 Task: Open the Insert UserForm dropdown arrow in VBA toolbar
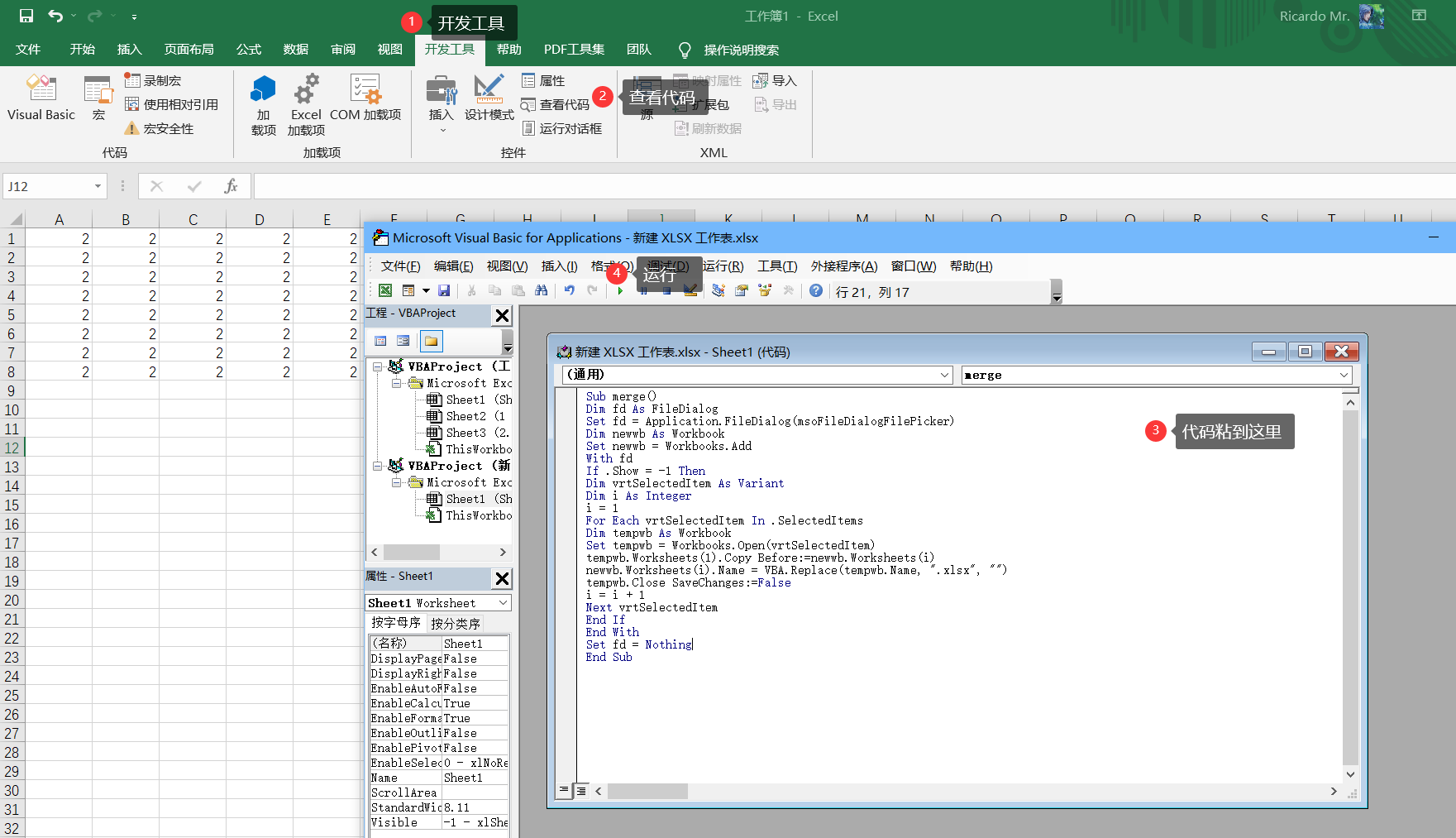tap(426, 290)
